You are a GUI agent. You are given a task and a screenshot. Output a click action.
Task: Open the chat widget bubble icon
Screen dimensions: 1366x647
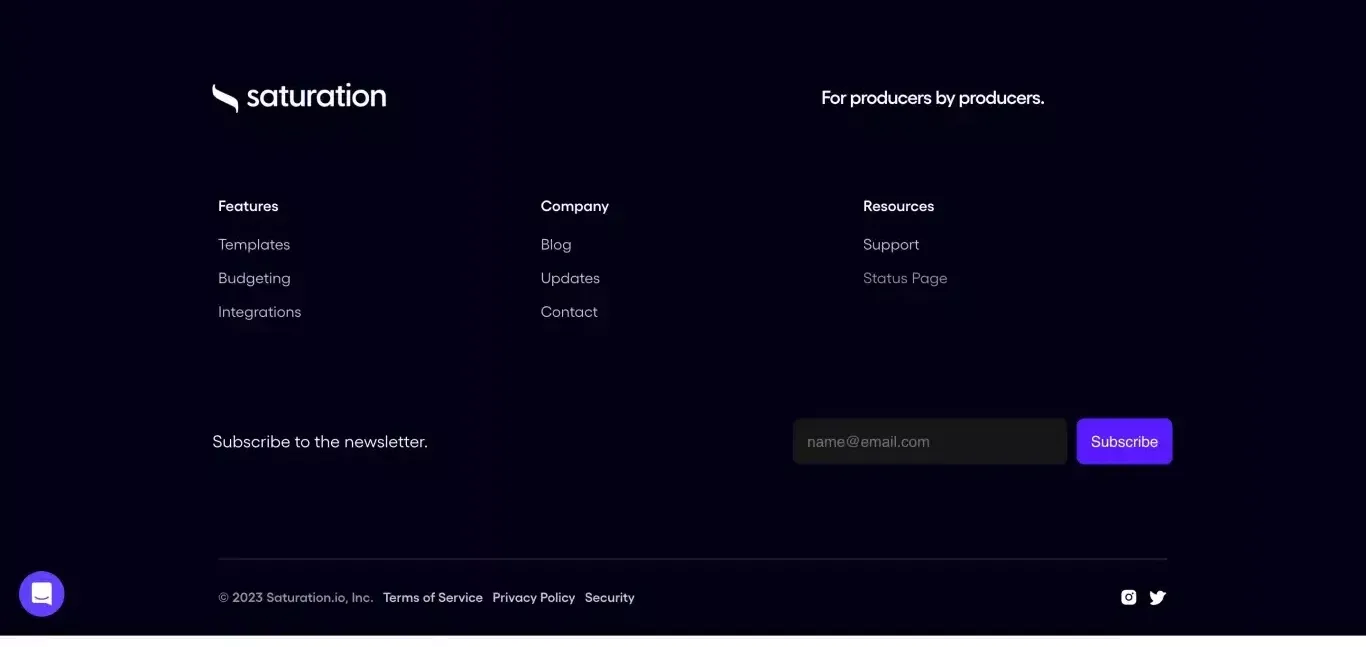[42, 594]
